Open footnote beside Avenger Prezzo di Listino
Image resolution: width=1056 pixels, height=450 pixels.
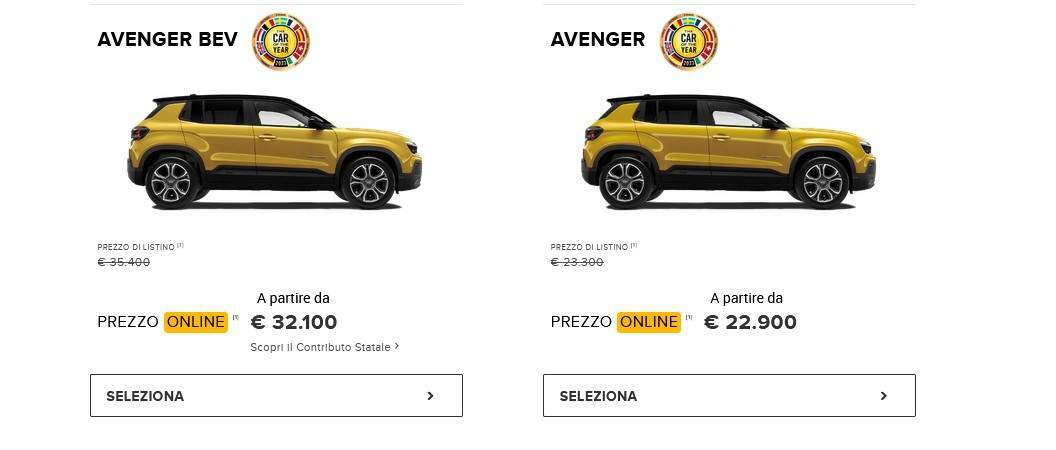(x=634, y=245)
